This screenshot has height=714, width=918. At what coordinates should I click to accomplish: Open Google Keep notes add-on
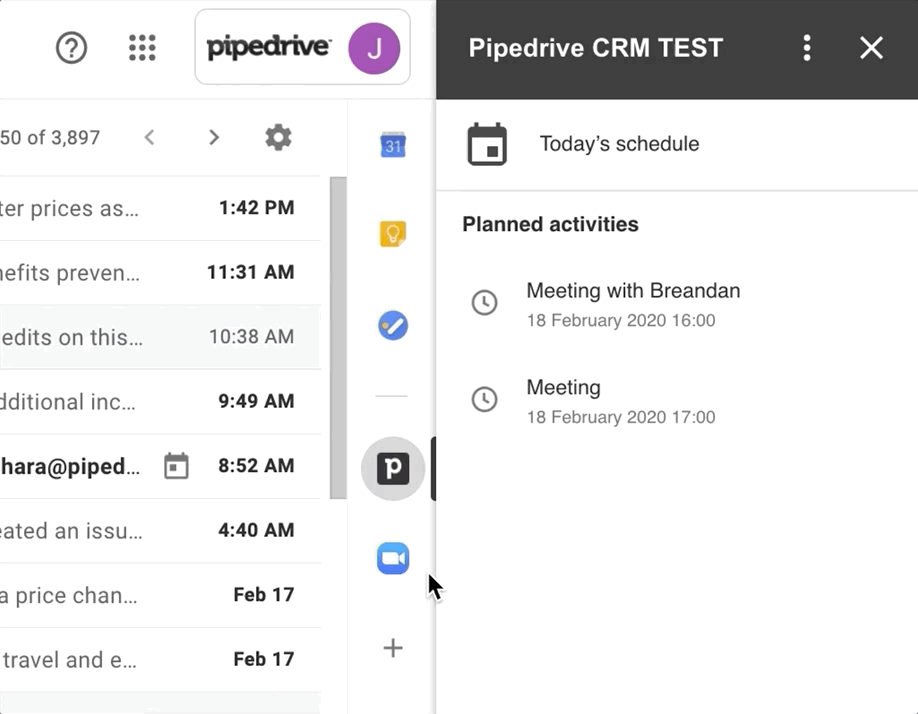pos(393,234)
